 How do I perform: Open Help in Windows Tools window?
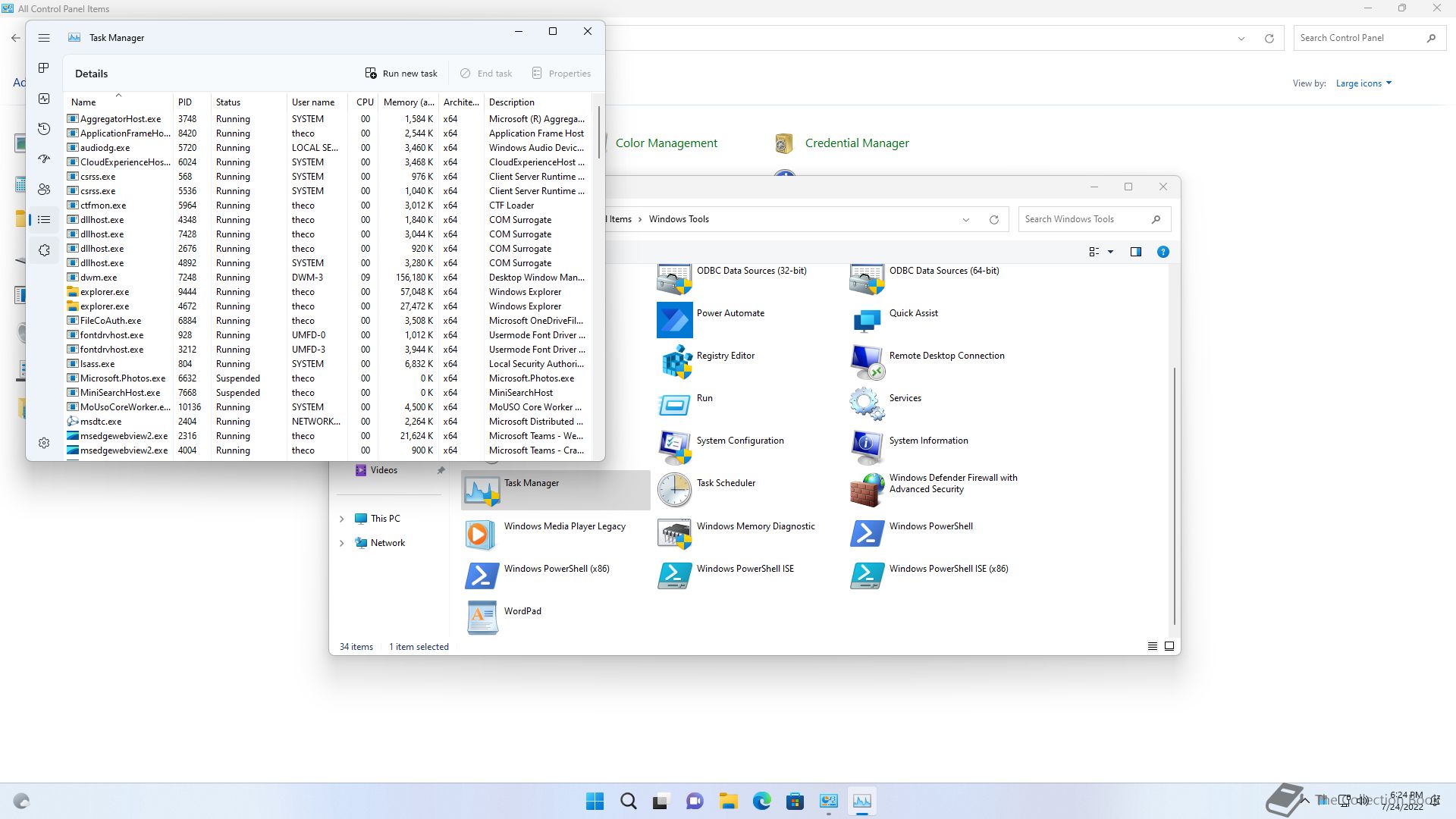tap(1163, 252)
